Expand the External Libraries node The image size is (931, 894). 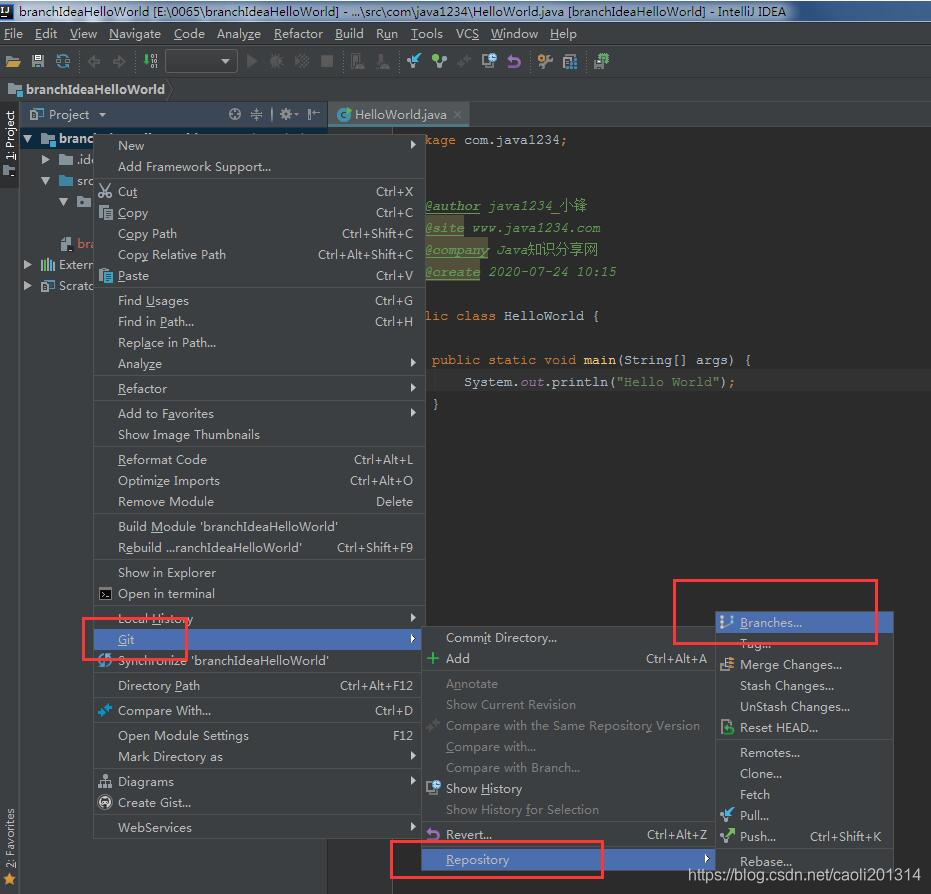(x=27, y=265)
